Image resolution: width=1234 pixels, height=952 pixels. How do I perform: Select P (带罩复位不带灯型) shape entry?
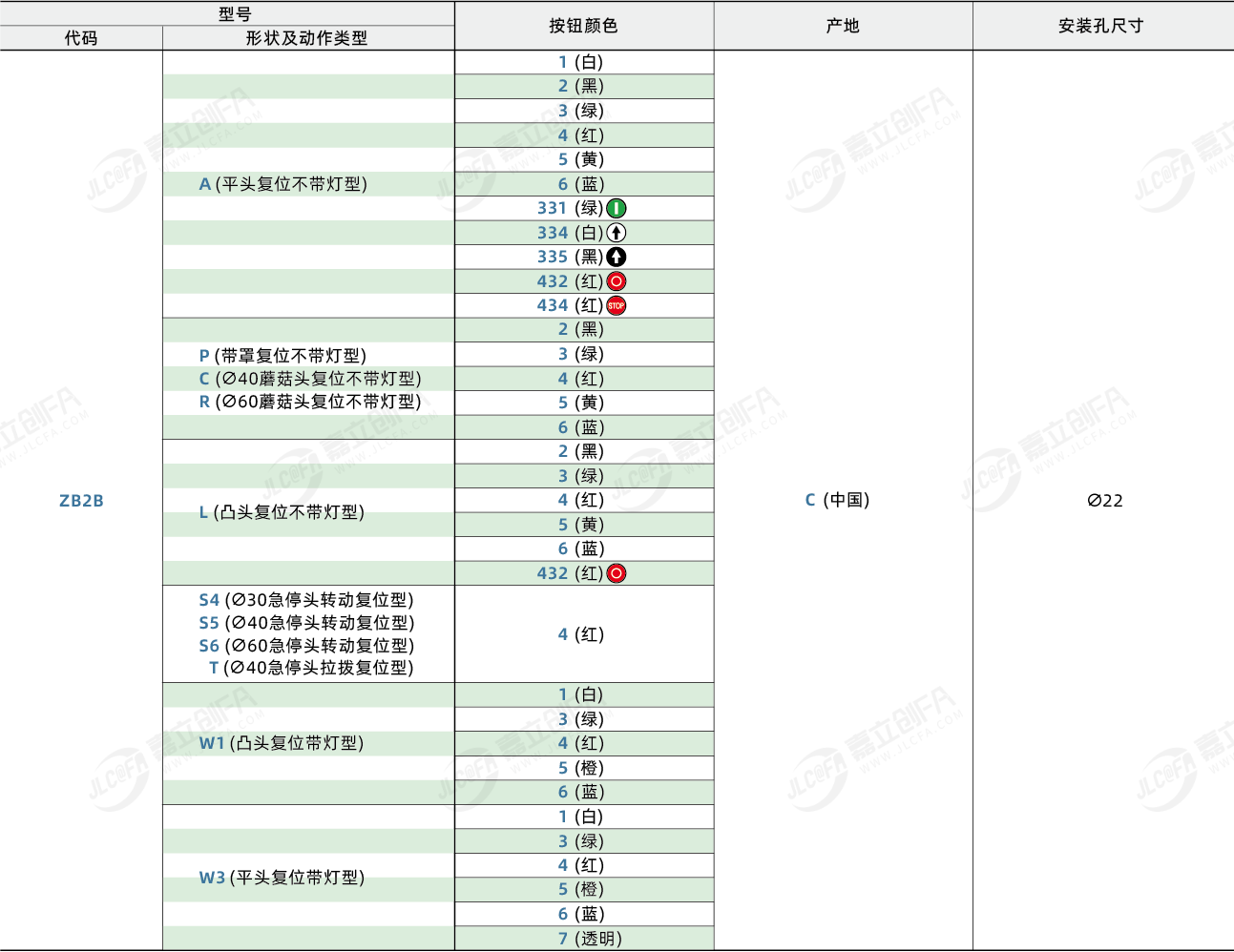coord(282,356)
